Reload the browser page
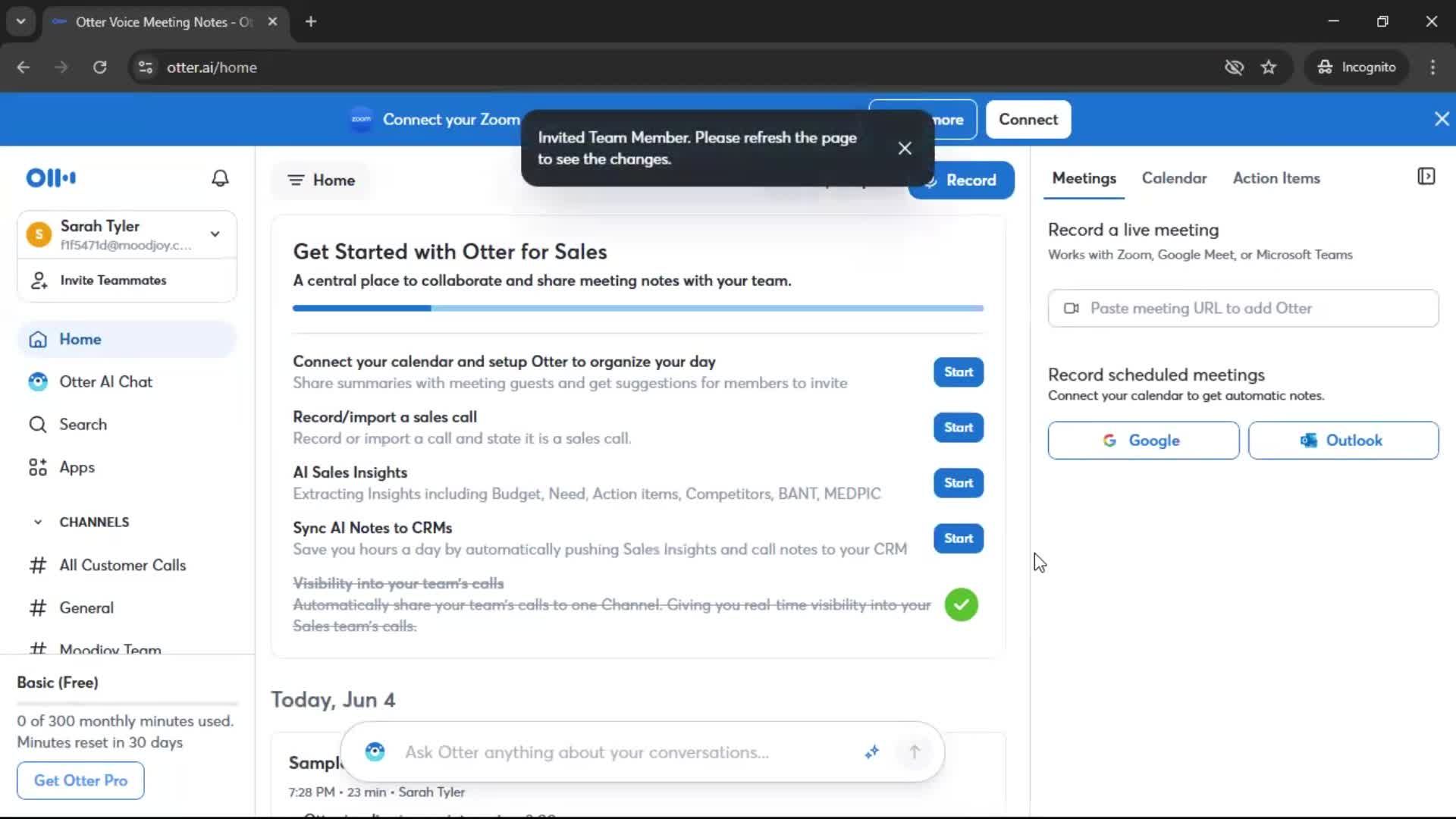Screen dimensions: 1456x819 tap(100, 67)
